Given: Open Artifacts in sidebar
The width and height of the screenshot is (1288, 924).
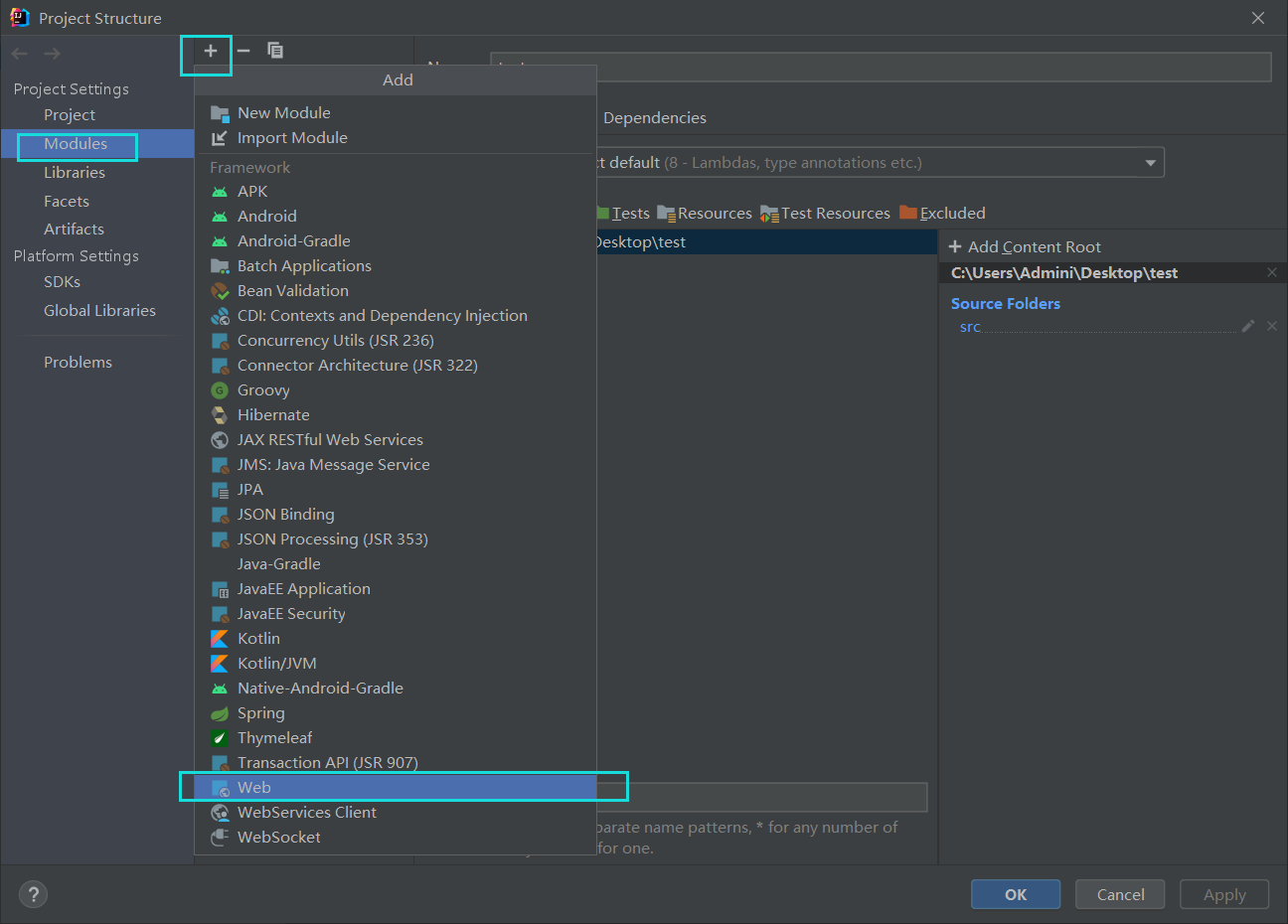Looking at the screenshot, I should point(74,230).
